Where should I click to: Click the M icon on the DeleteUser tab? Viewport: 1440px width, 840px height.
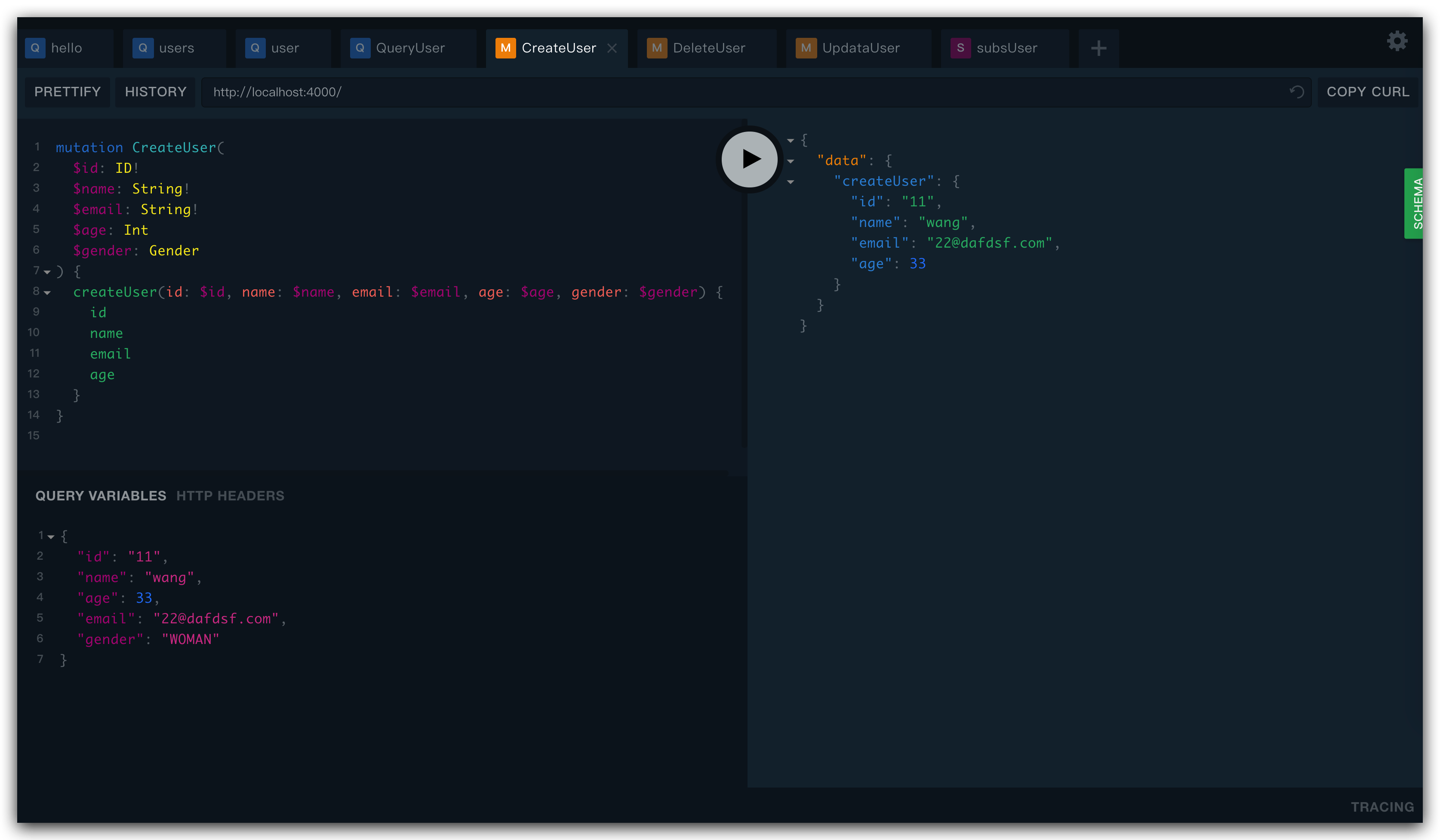click(657, 49)
